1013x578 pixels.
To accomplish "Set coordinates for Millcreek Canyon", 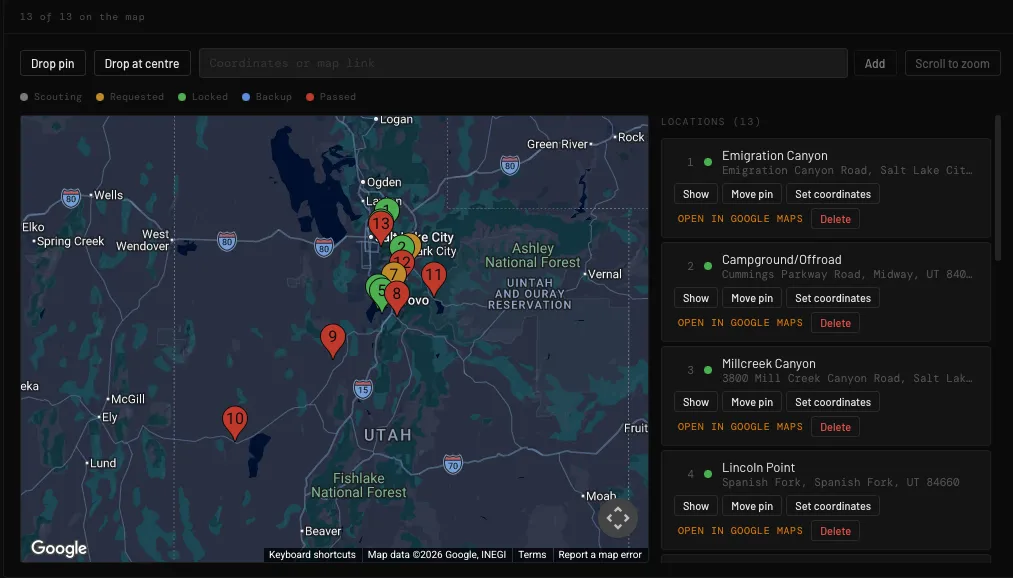I will [x=833, y=402].
